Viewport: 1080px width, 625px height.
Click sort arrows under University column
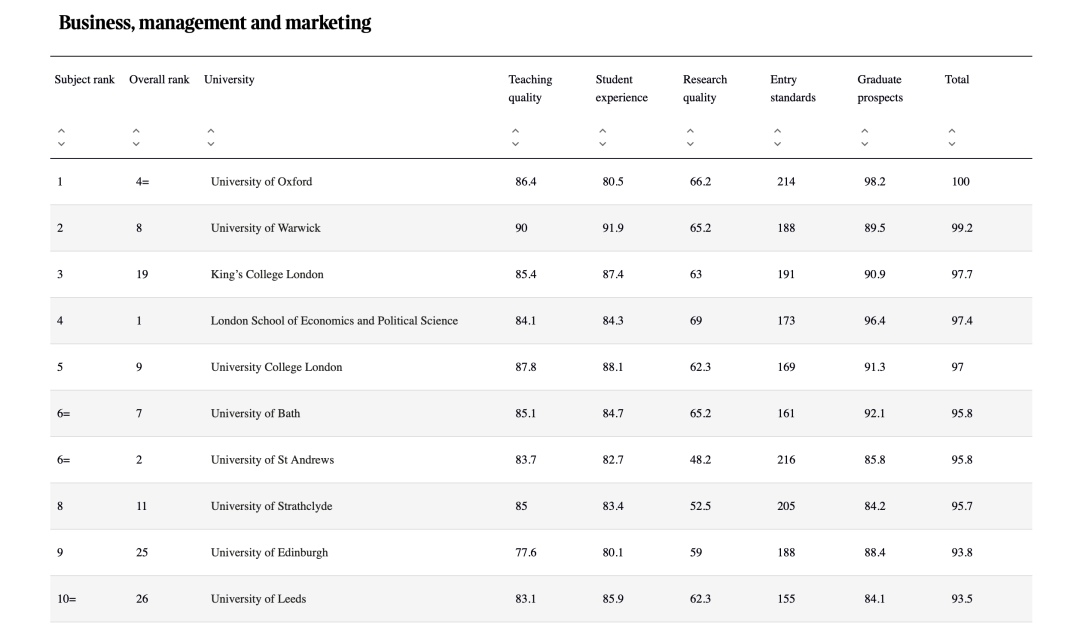(210, 137)
